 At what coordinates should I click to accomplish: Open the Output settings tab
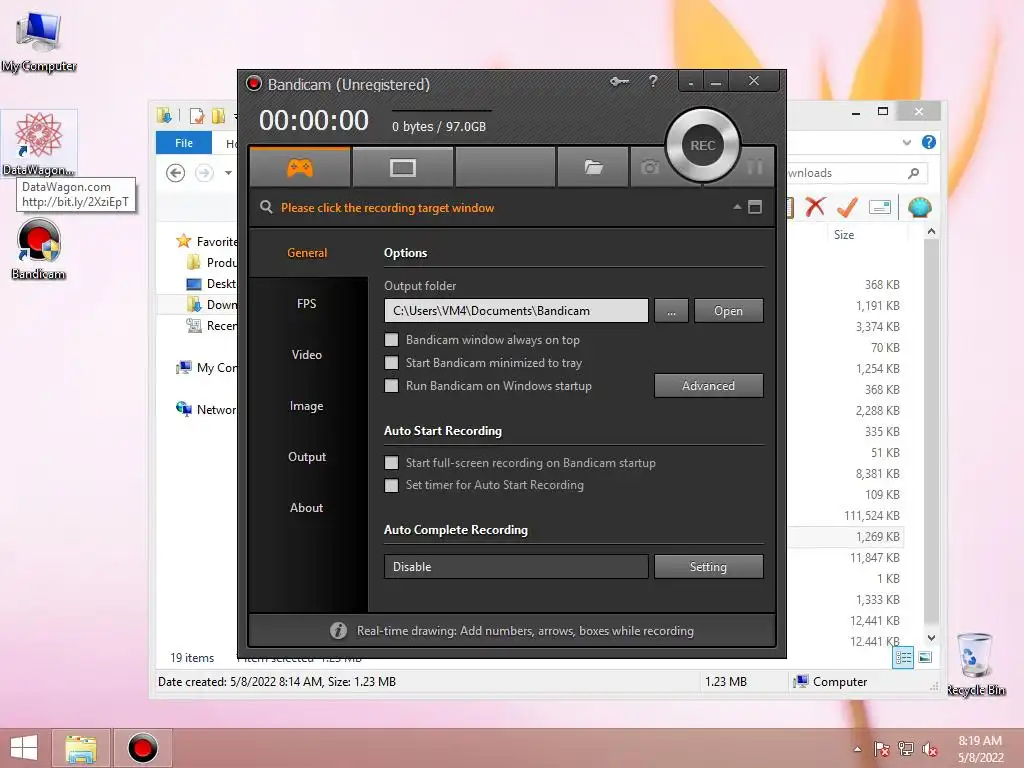307,456
